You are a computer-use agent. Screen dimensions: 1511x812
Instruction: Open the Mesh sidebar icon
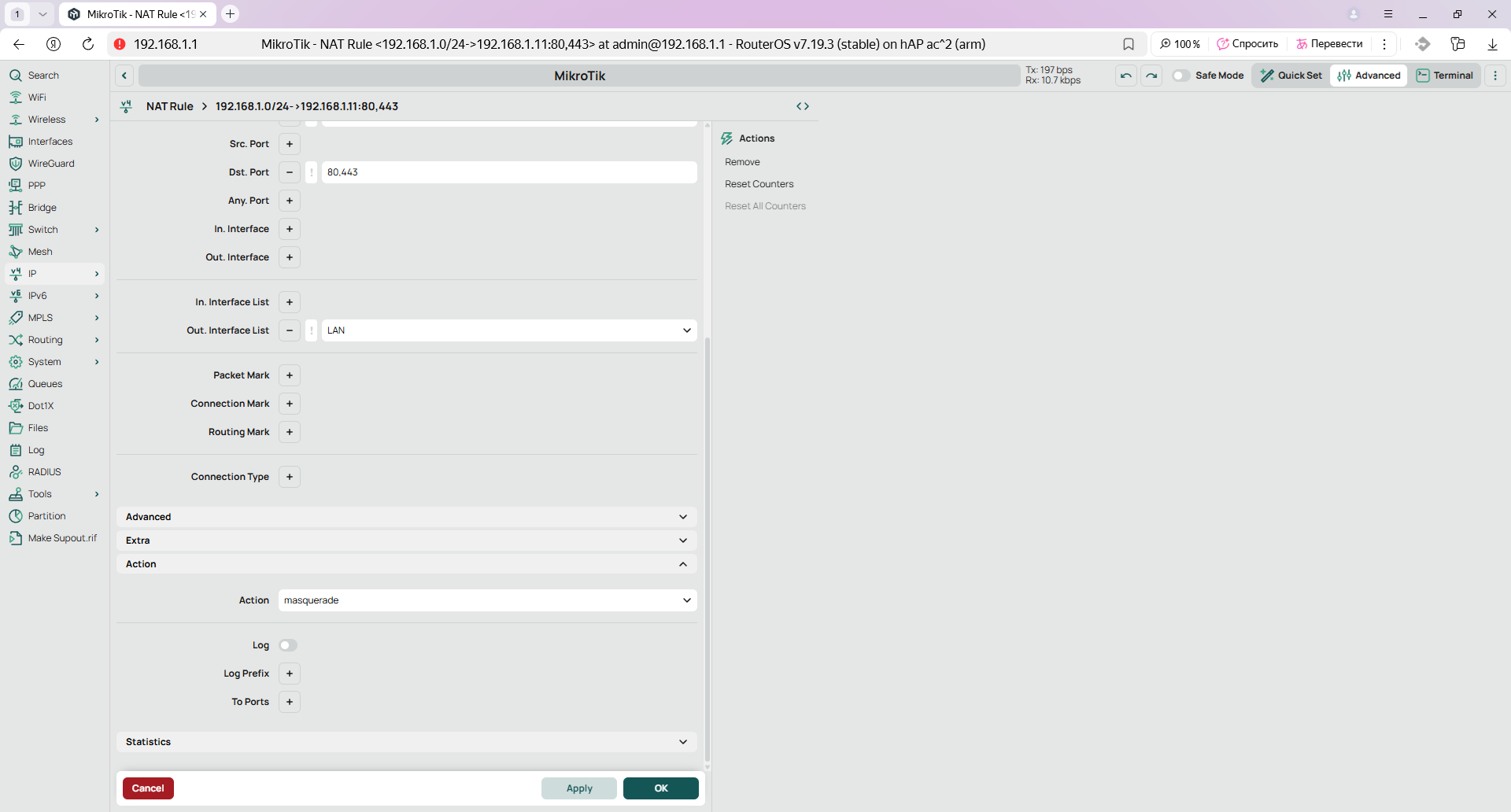tap(15, 252)
